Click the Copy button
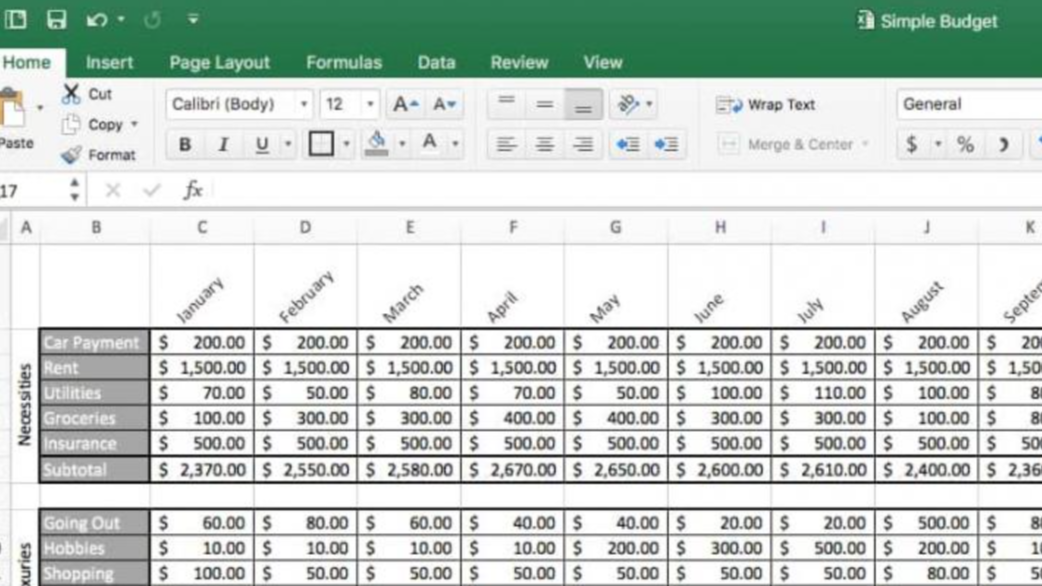 (x=92, y=125)
